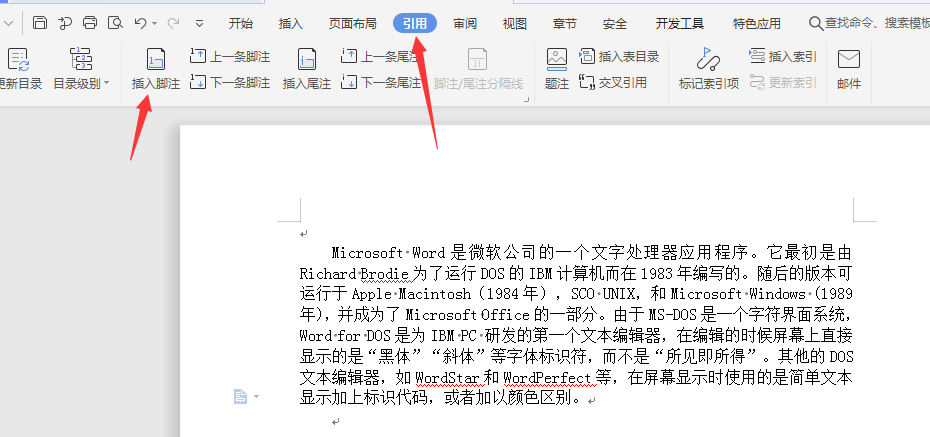Click the 更新目录 icon

click(19, 59)
